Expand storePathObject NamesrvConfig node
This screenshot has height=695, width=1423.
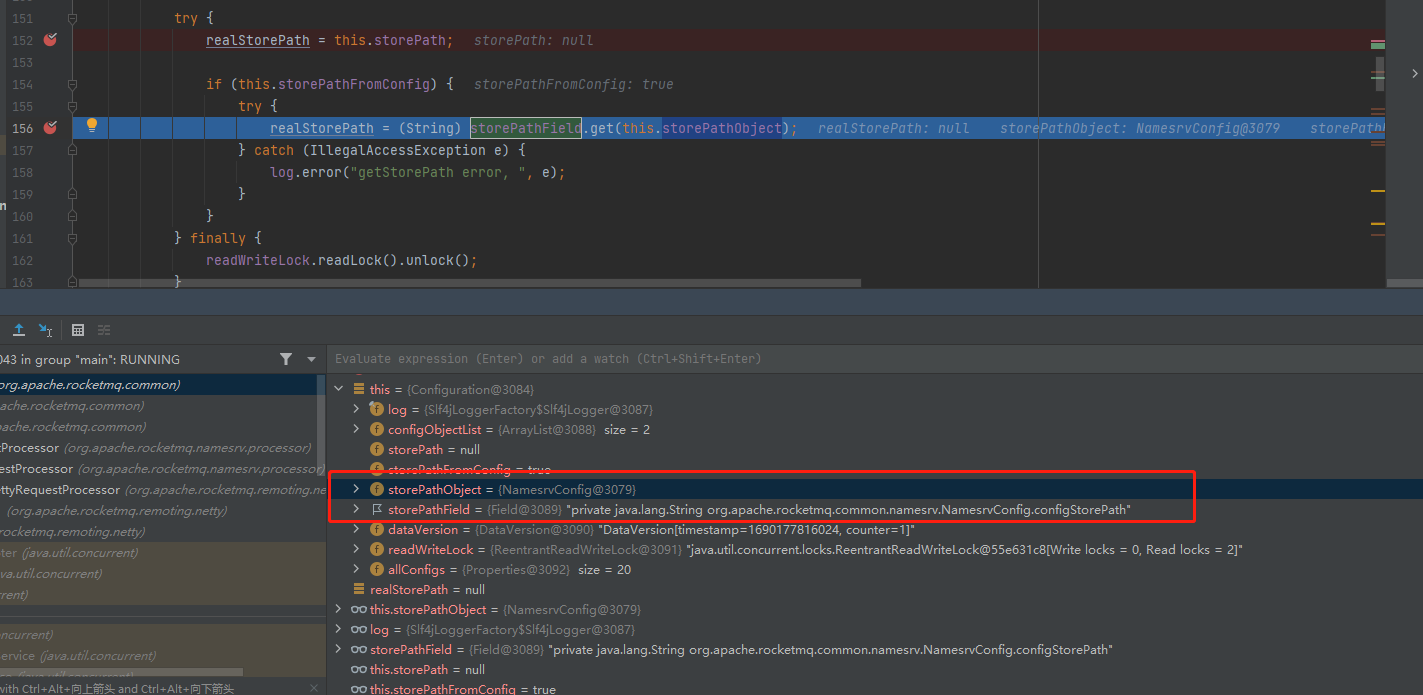coord(357,489)
